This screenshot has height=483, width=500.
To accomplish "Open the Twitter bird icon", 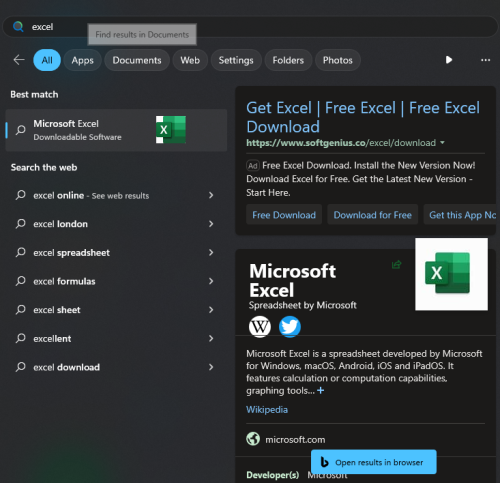I will coord(290,327).
